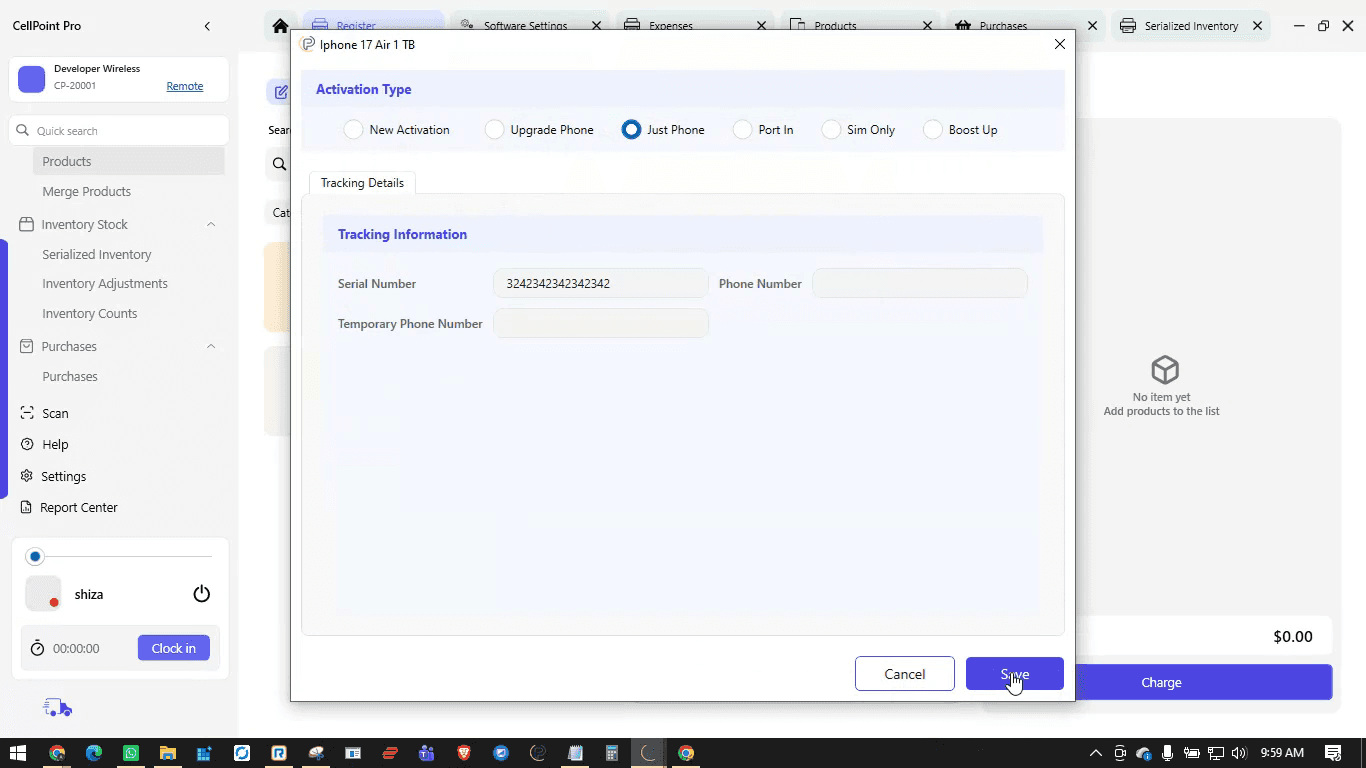Select the Port In radio button
Viewport: 1366px width, 768px height.
point(742,130)
